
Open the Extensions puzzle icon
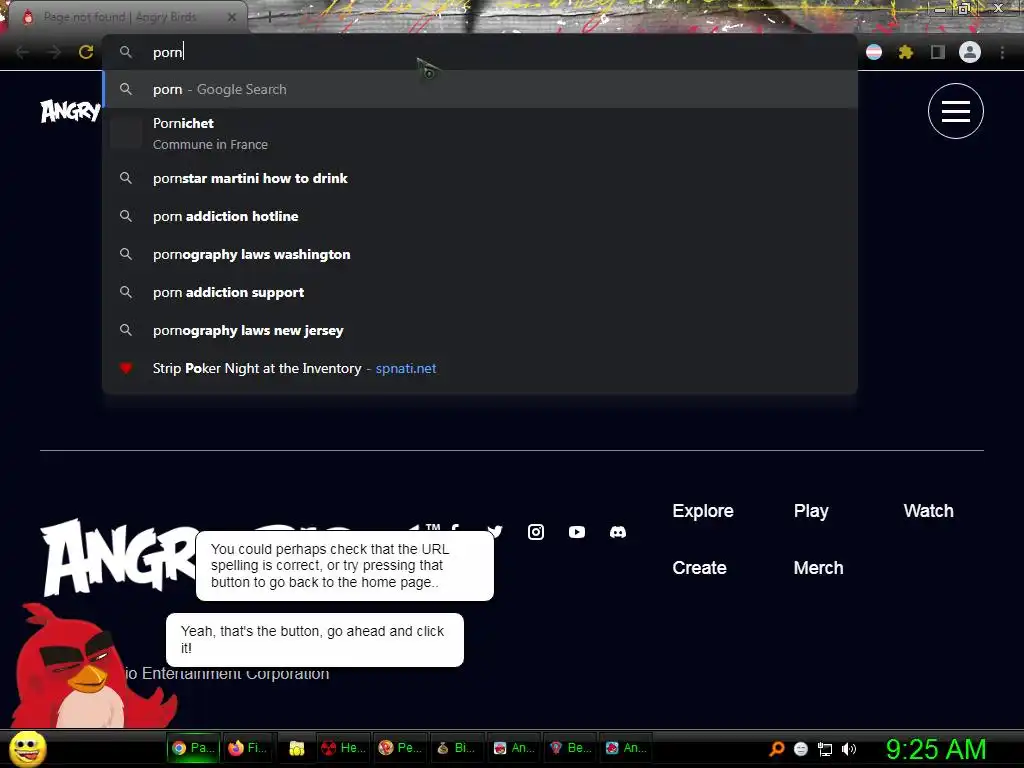coord(906,52)
